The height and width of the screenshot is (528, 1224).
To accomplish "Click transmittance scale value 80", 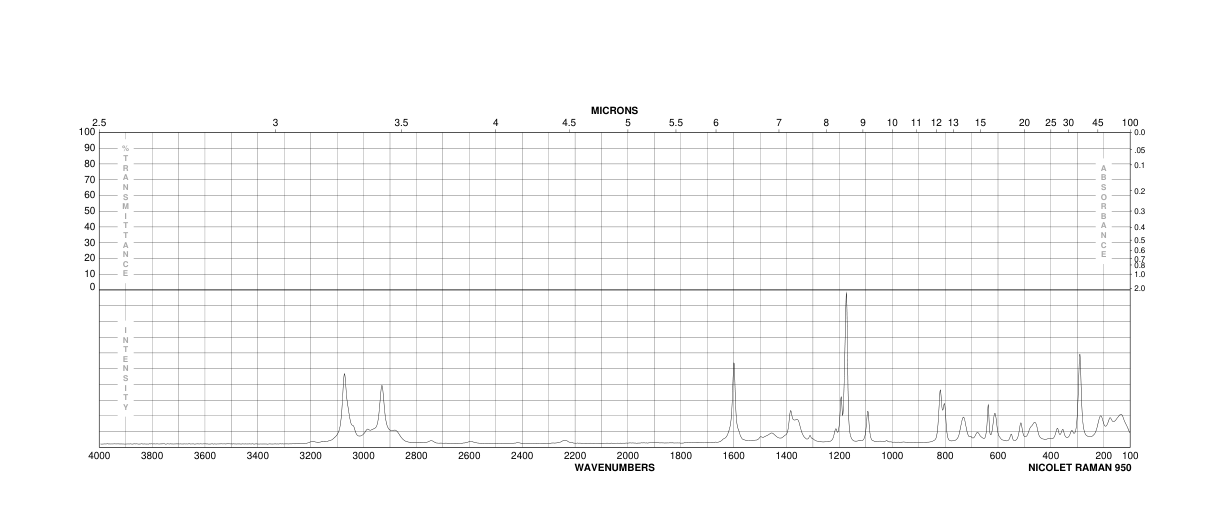I will tap(90, 164).
